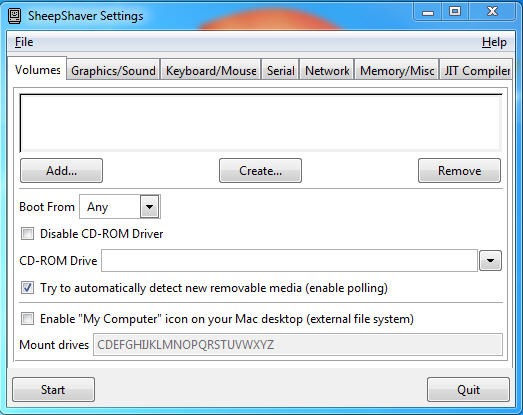Uncheck automatic removable media polling
This screenshot has height=415, width=523.
27,288
